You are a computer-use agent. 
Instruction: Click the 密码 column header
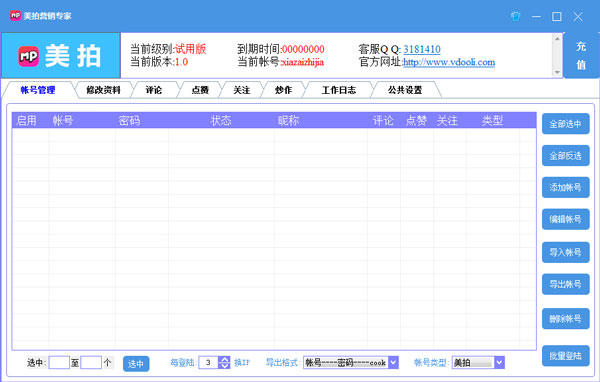[x=129, y=121]
